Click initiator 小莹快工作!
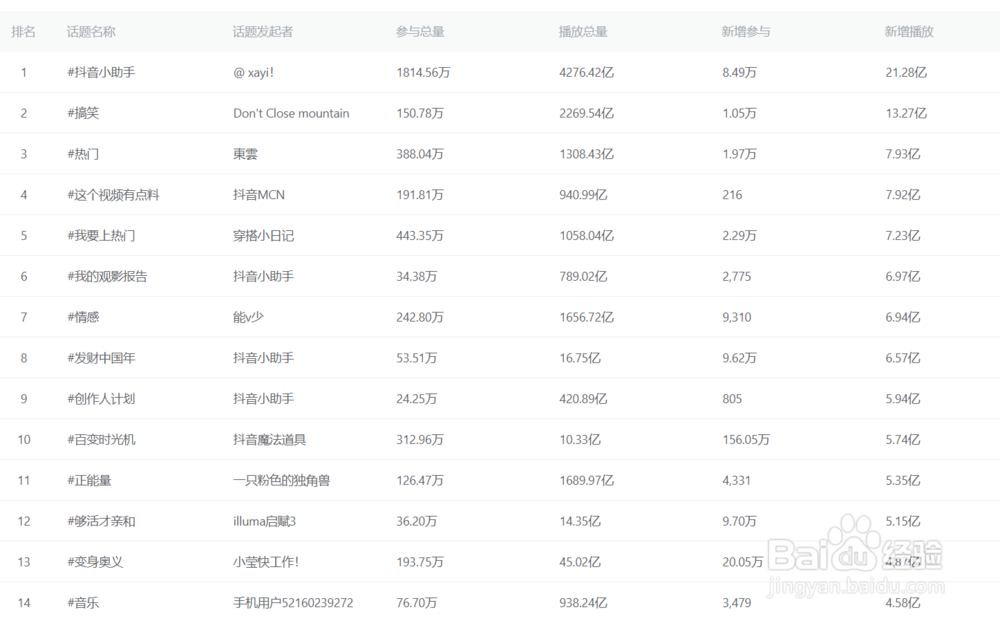This screenshot has width=1000, height=621. (266, 562)
